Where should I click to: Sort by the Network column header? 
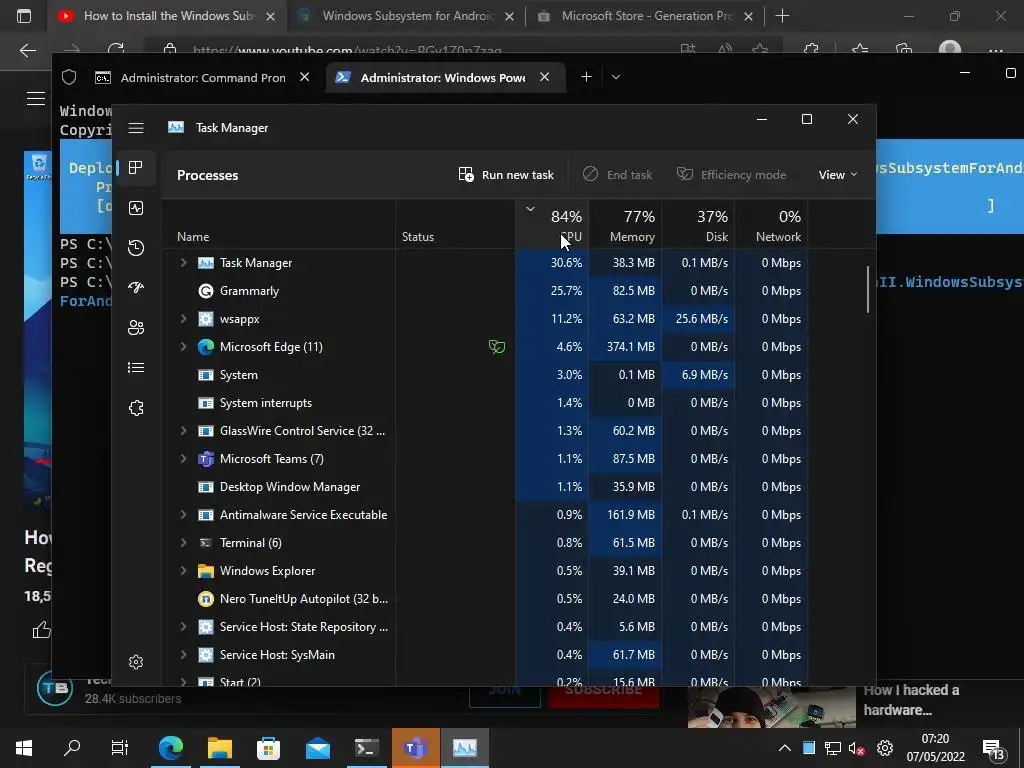772,225
